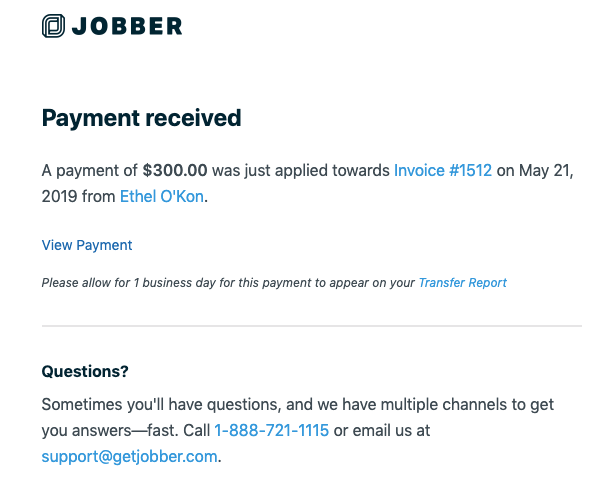The height and width of the screenshot is (493, 615).
Task: Click the JOBBER wordmark text
Action: point(127,26)
